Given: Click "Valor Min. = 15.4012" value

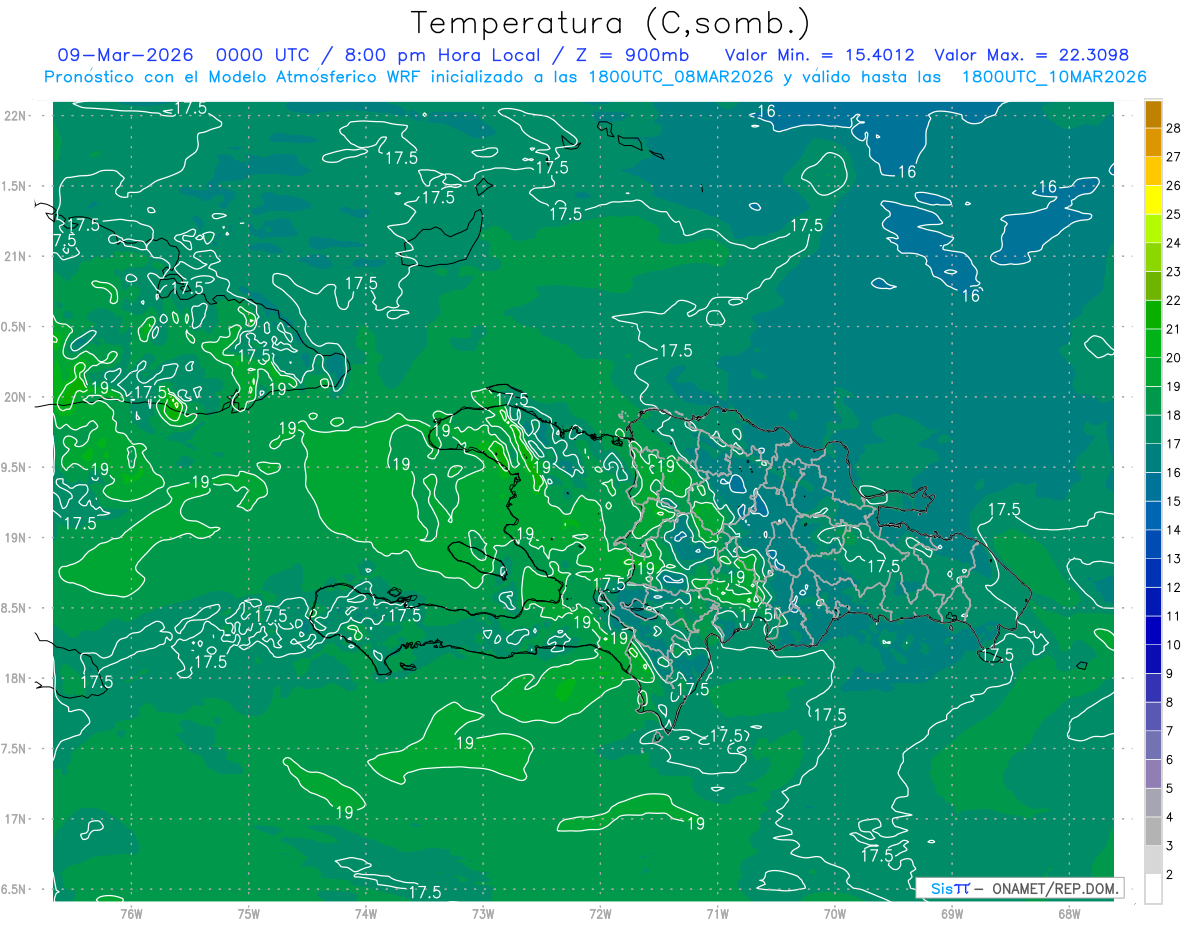Looking at the screenshot, I should 820,55.
